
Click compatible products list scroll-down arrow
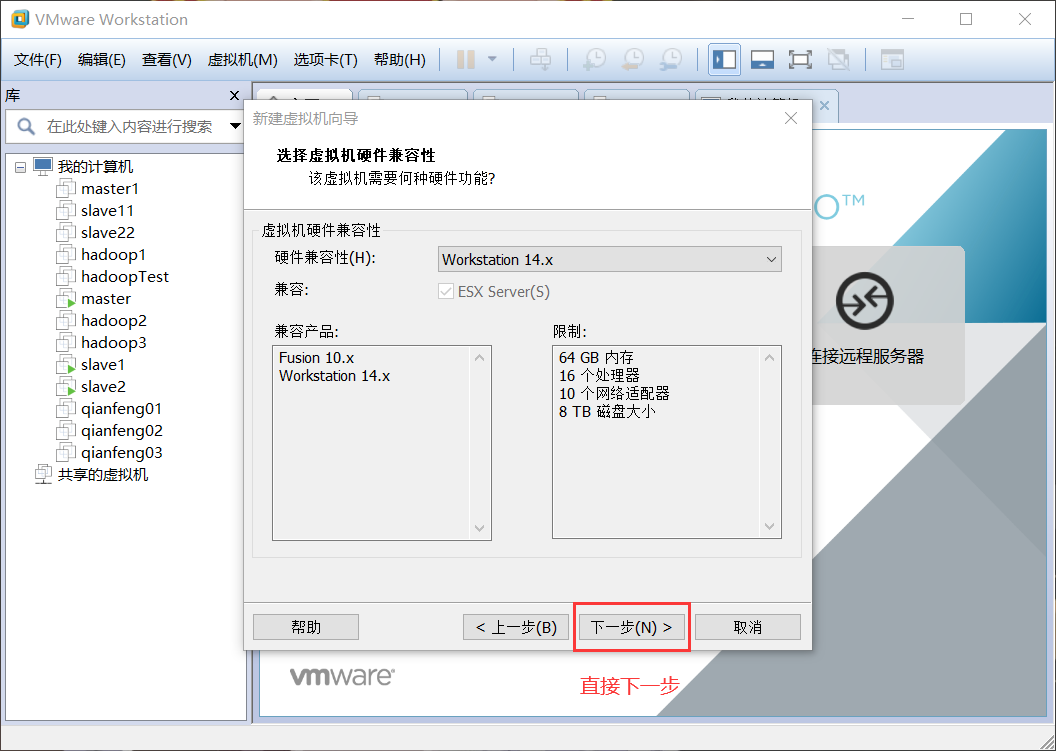click(x=480, y=529)
